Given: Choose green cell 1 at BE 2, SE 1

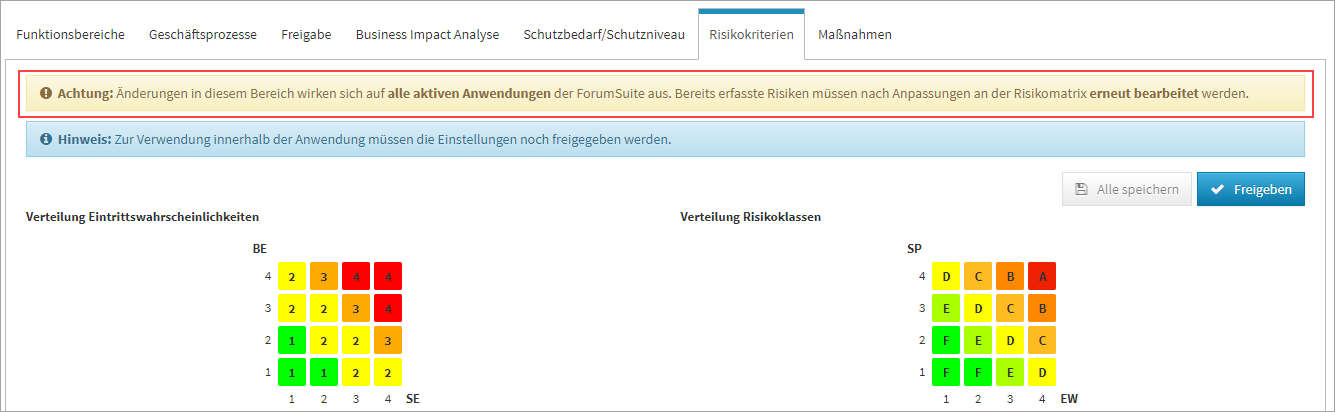Looking at the screenshot, I should tap(292, 340).
